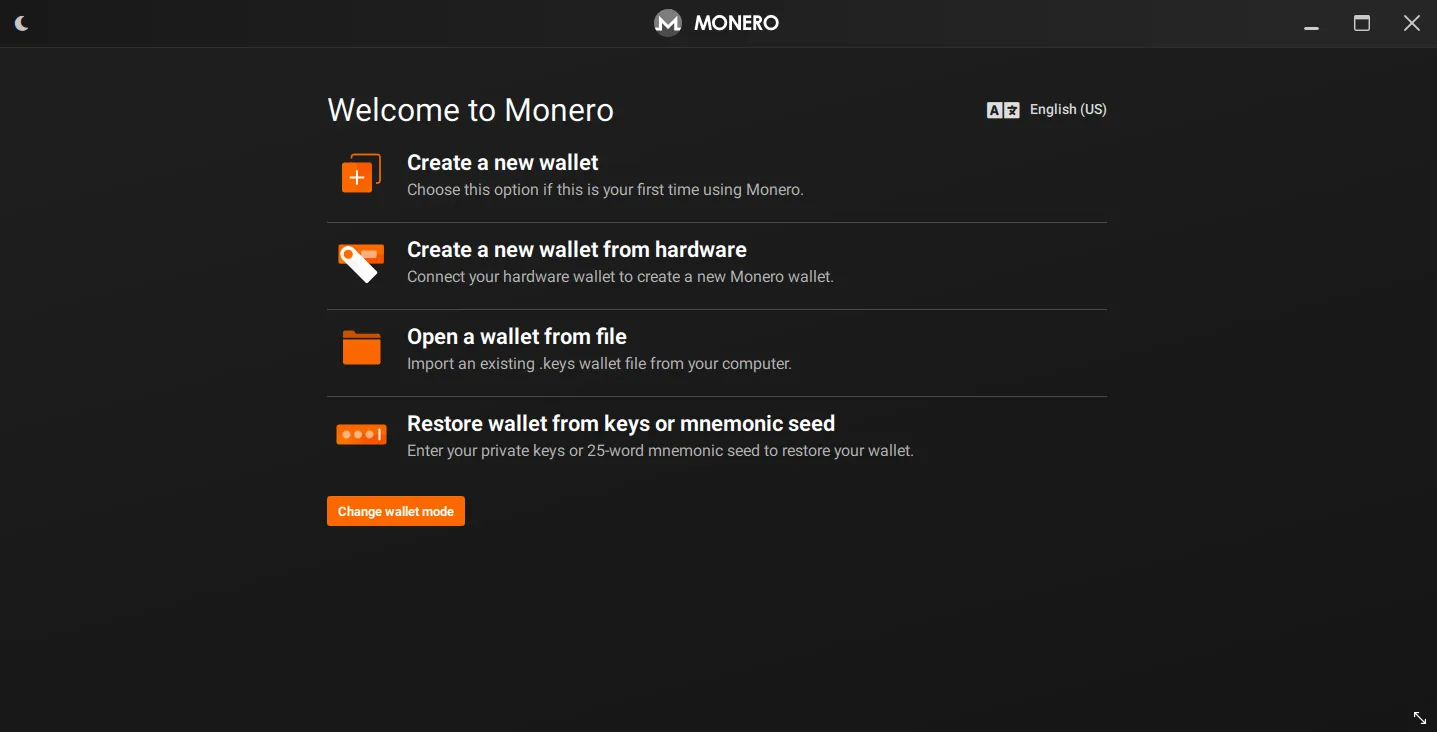The width and height of the screenshot is (1437, 732).
Task: Click the orange plus new wallet icon
Action: tap(361, 174)
